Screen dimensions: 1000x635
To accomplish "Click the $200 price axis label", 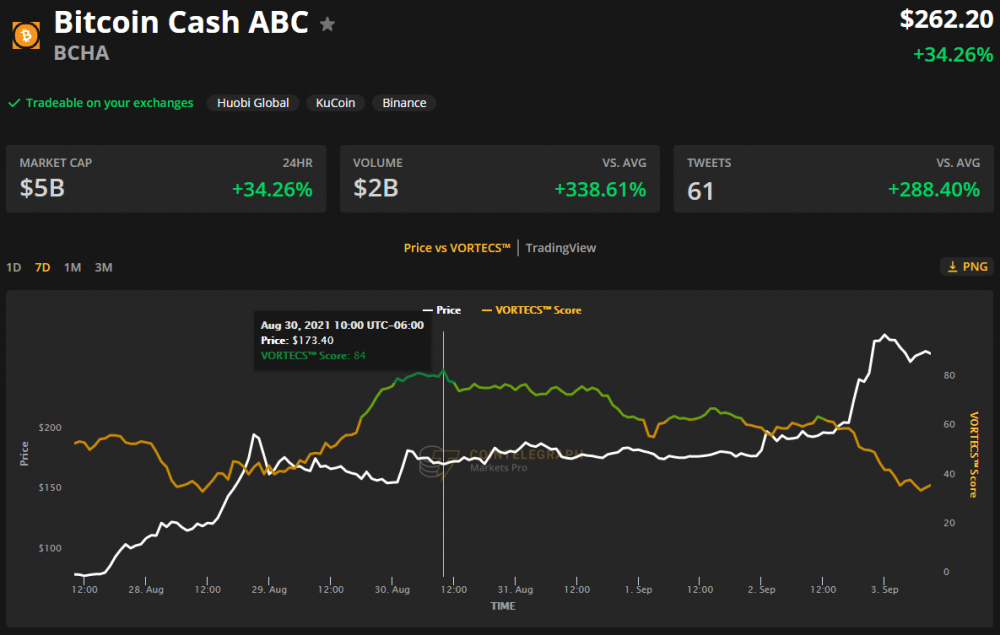I will point(50,427).
